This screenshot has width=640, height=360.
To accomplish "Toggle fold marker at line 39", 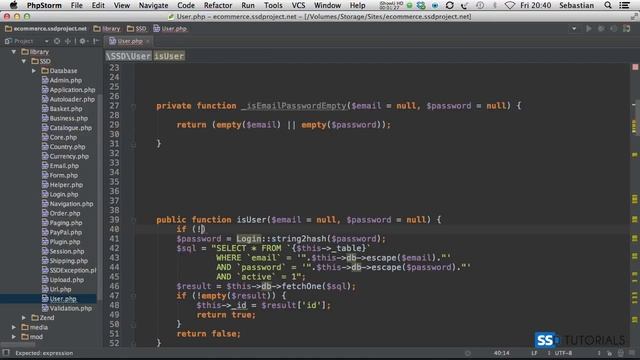I will click(x=133, y=220).
